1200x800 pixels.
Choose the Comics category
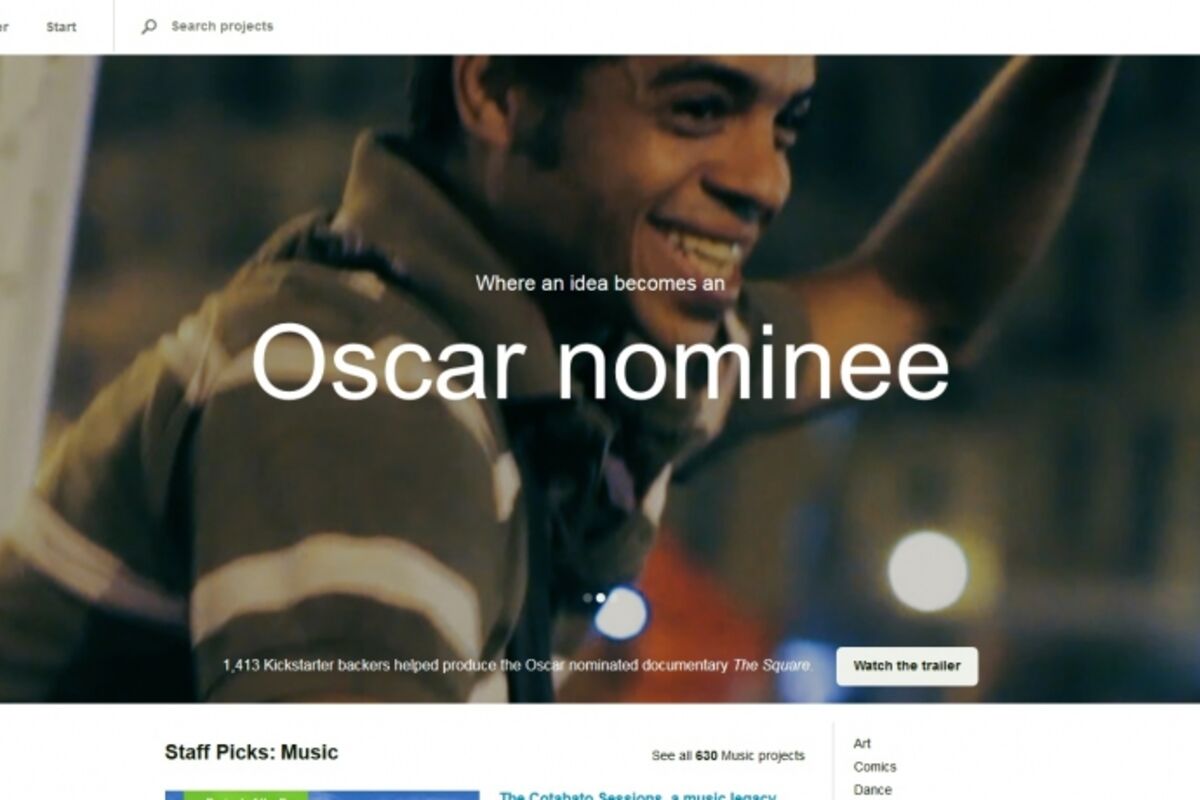tap(875, 767)
